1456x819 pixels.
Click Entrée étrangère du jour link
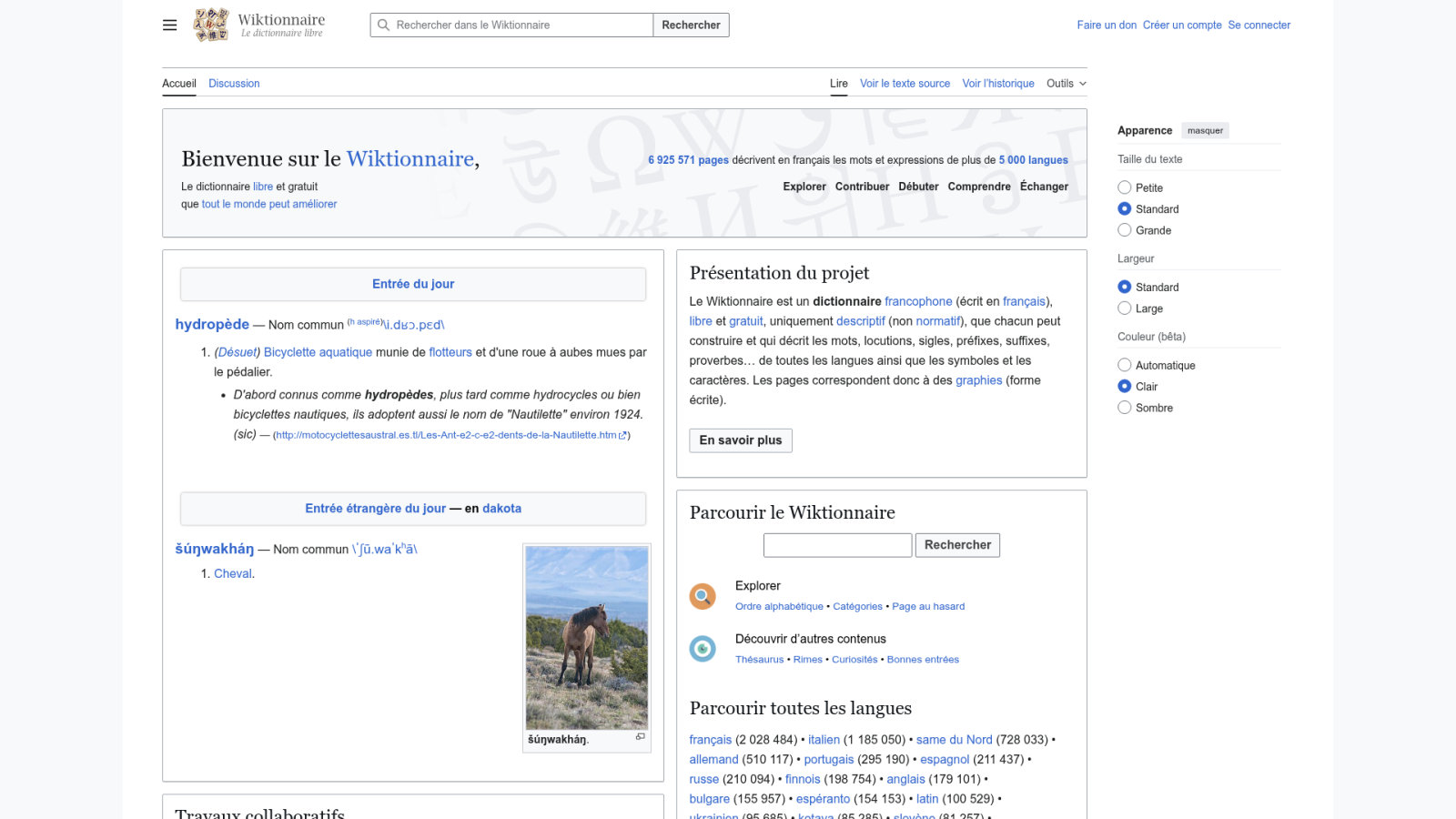pyautogui.click(x=376, y=509)
